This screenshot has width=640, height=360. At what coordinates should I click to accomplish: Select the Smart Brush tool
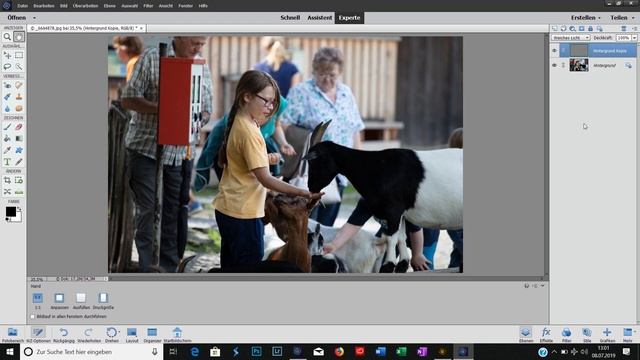(x=7, y=97)
